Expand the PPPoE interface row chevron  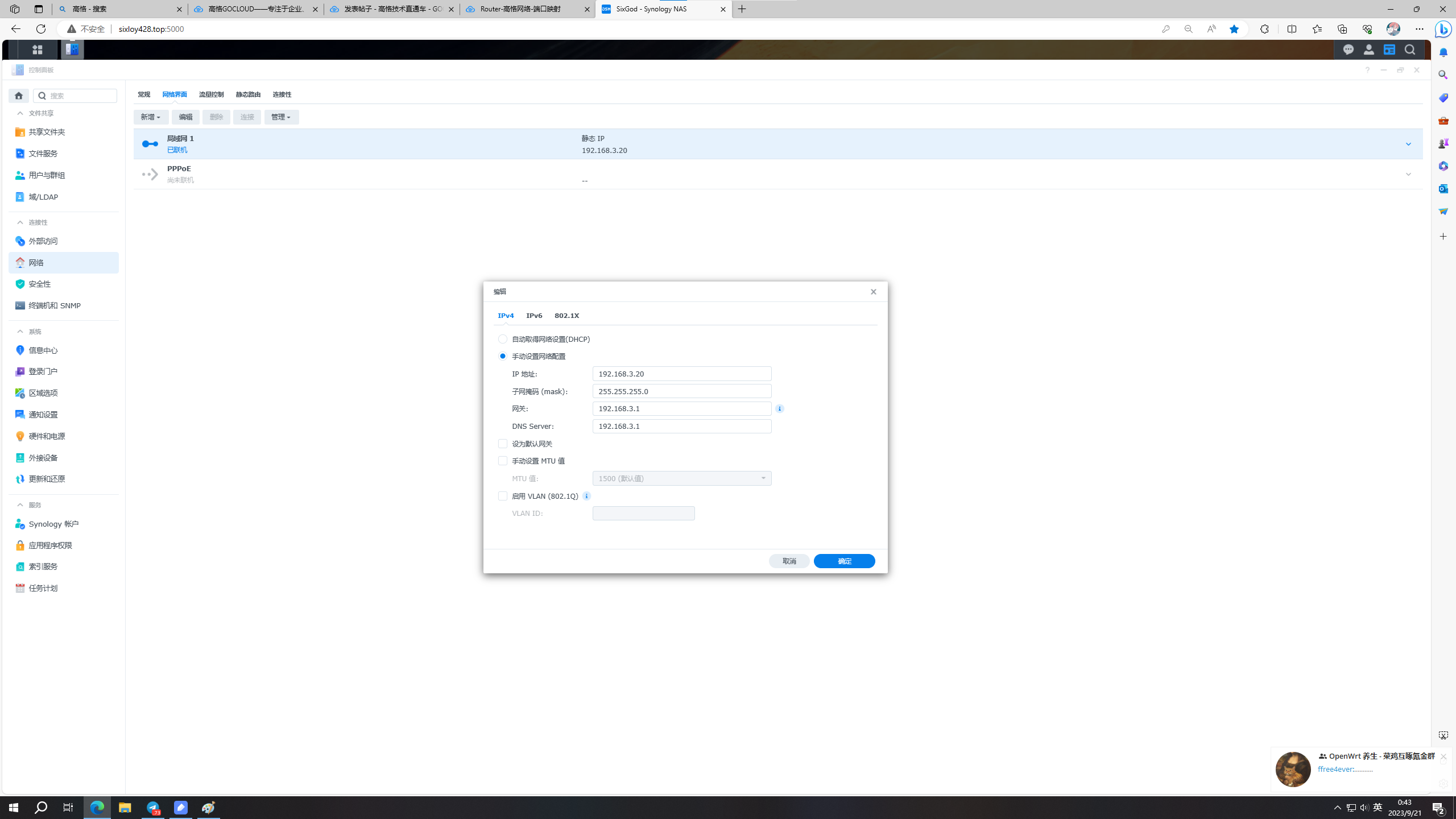(1408, 175)
